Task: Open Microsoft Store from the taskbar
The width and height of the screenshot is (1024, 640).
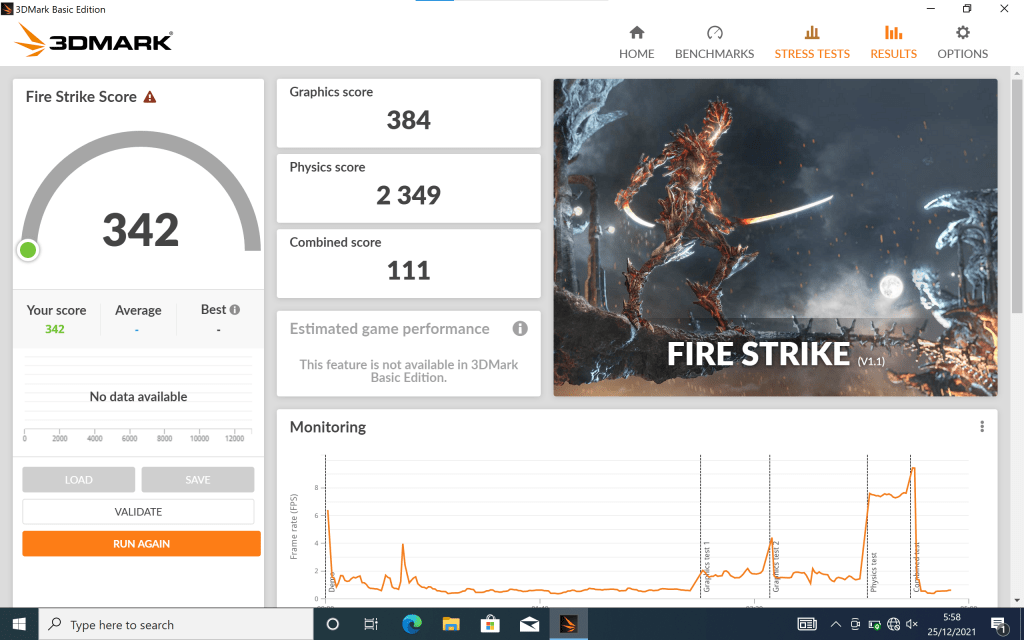Action: click(x=490, y=624)
